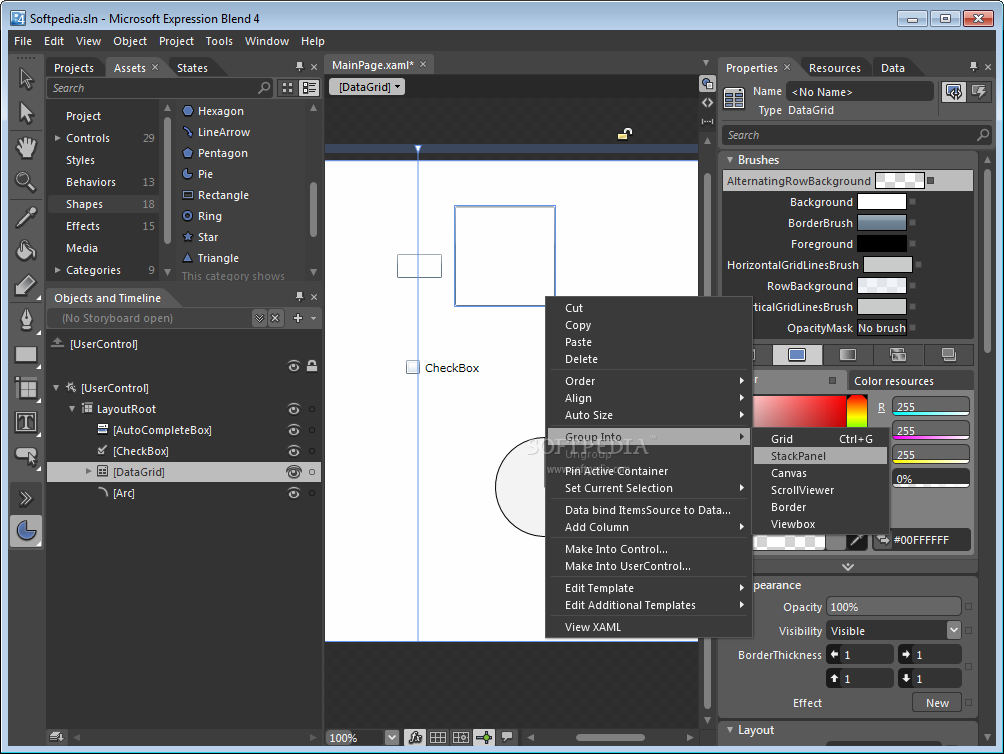
Task: Select the Pen tool
Action: pos(26,319)
